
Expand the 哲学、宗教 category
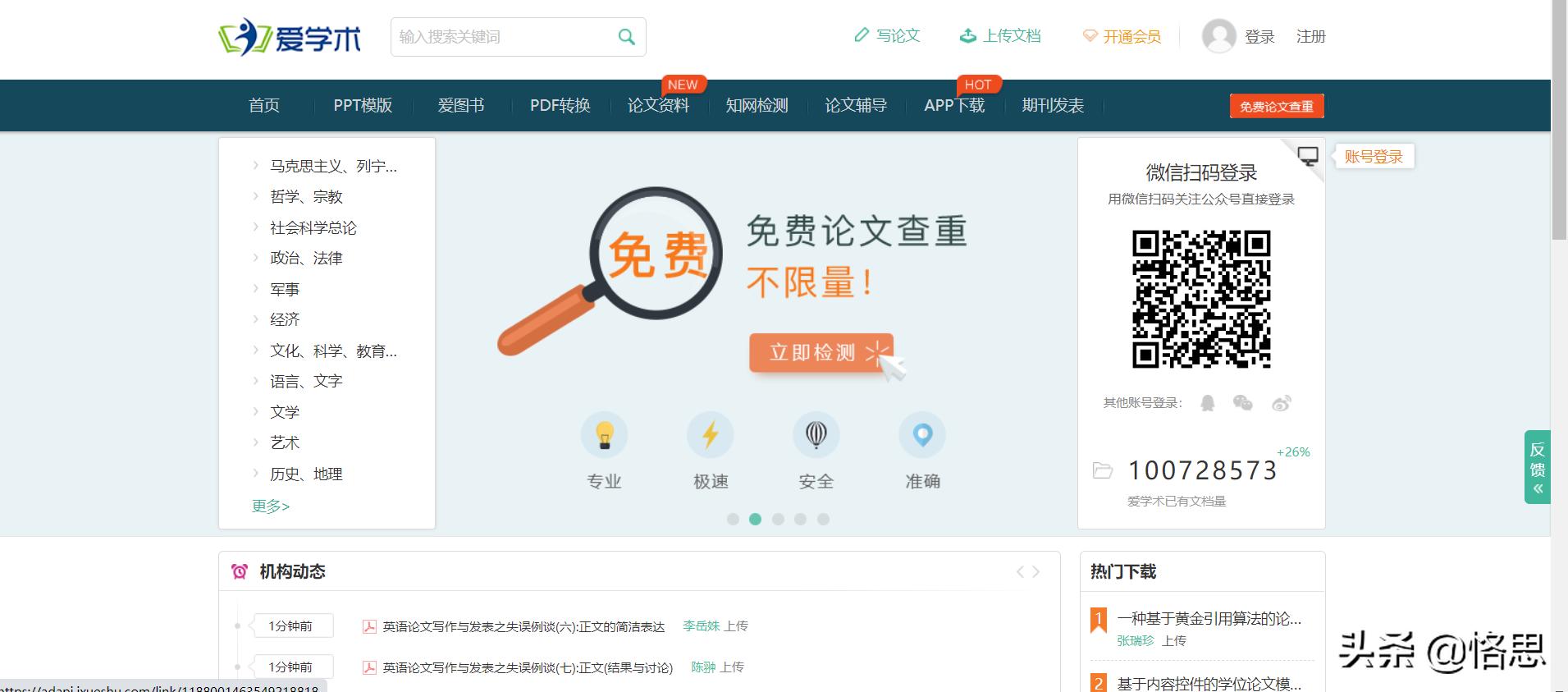point(306,196)
